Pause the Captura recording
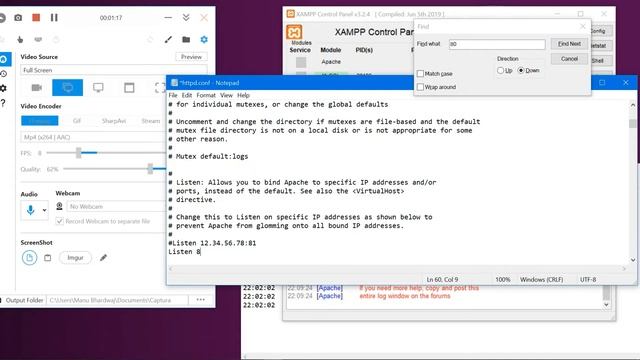This screenshot has height=360, width=640. pyautogui.click(x=54, y=18)
